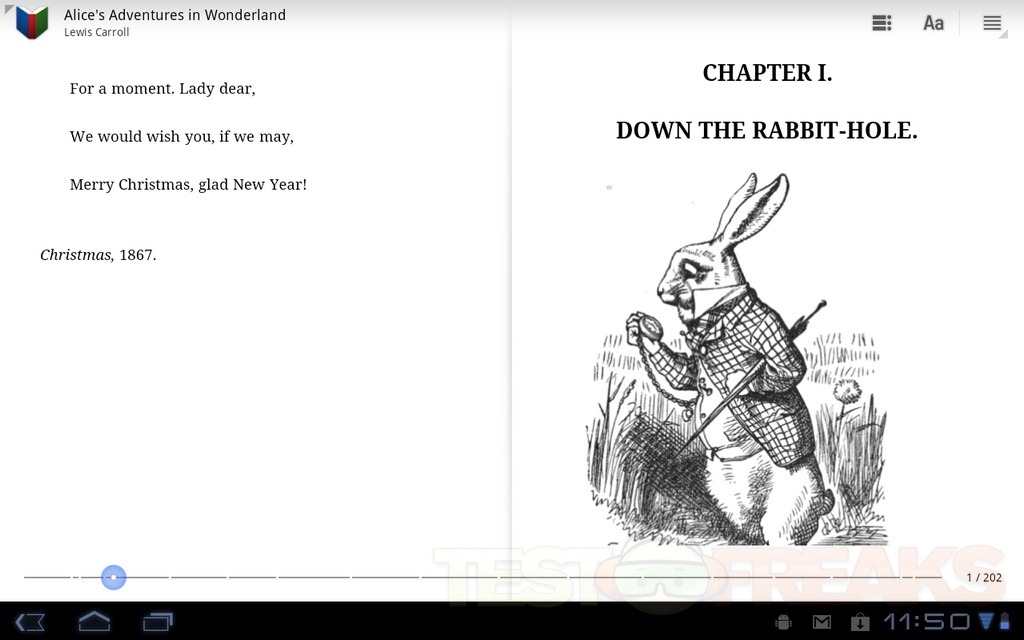Check the battery status icon

click(1004, 621)
